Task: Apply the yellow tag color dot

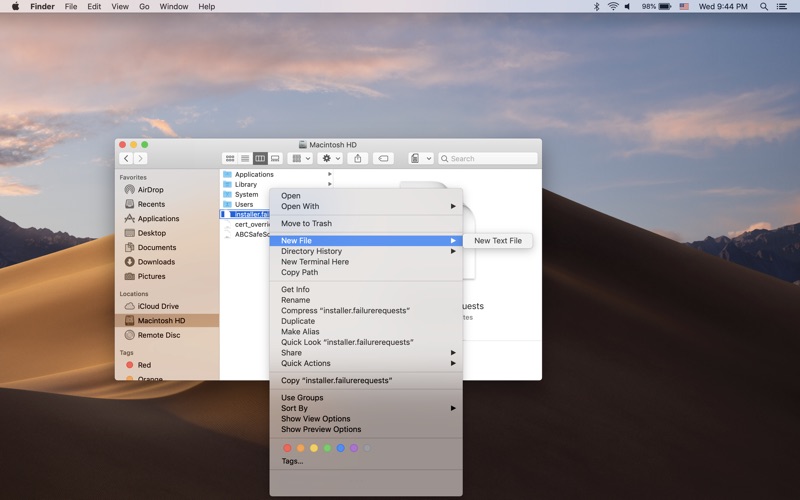Action: click(314, 448)
